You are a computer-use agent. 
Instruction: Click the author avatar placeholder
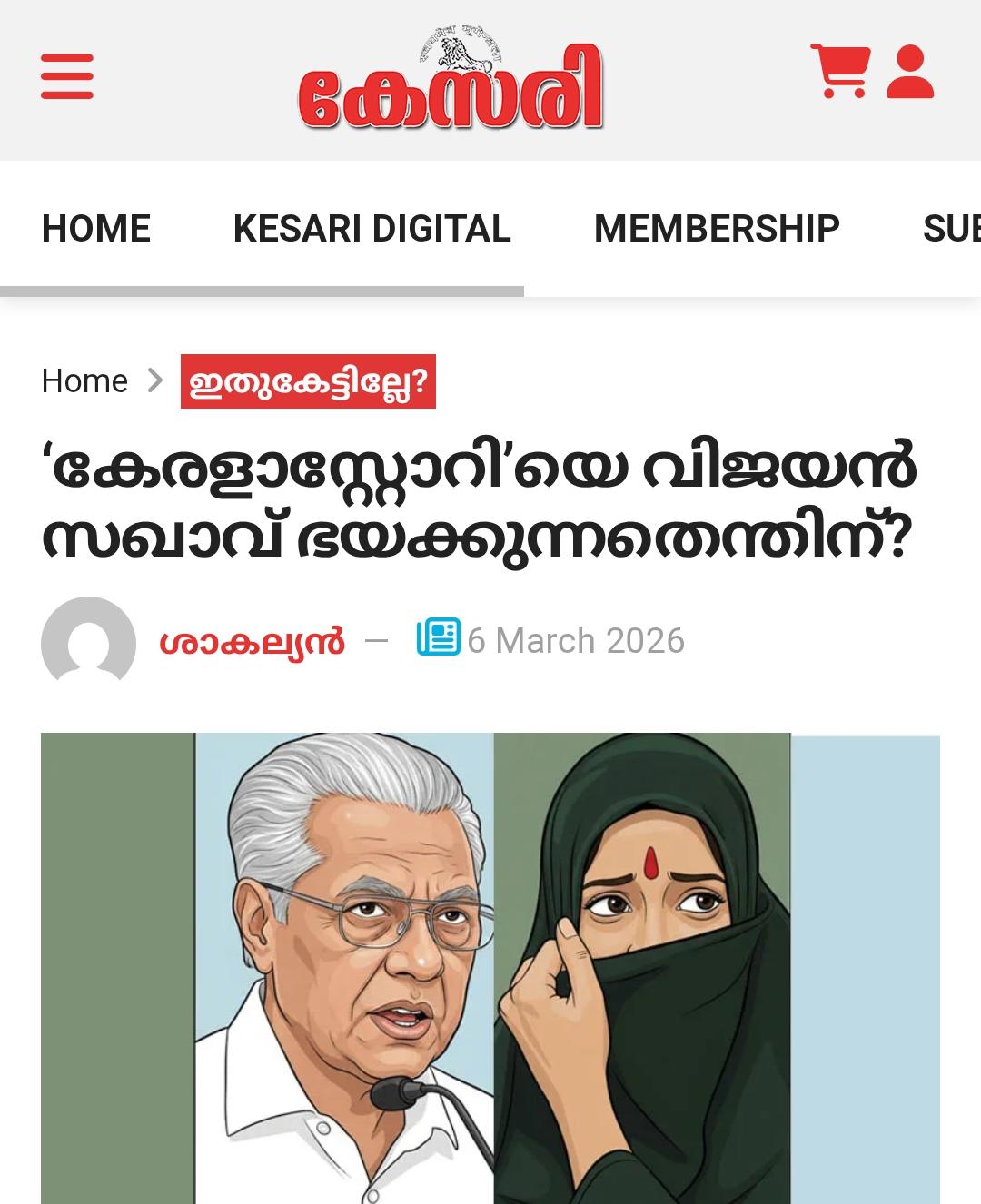click(x=88, y=641)
